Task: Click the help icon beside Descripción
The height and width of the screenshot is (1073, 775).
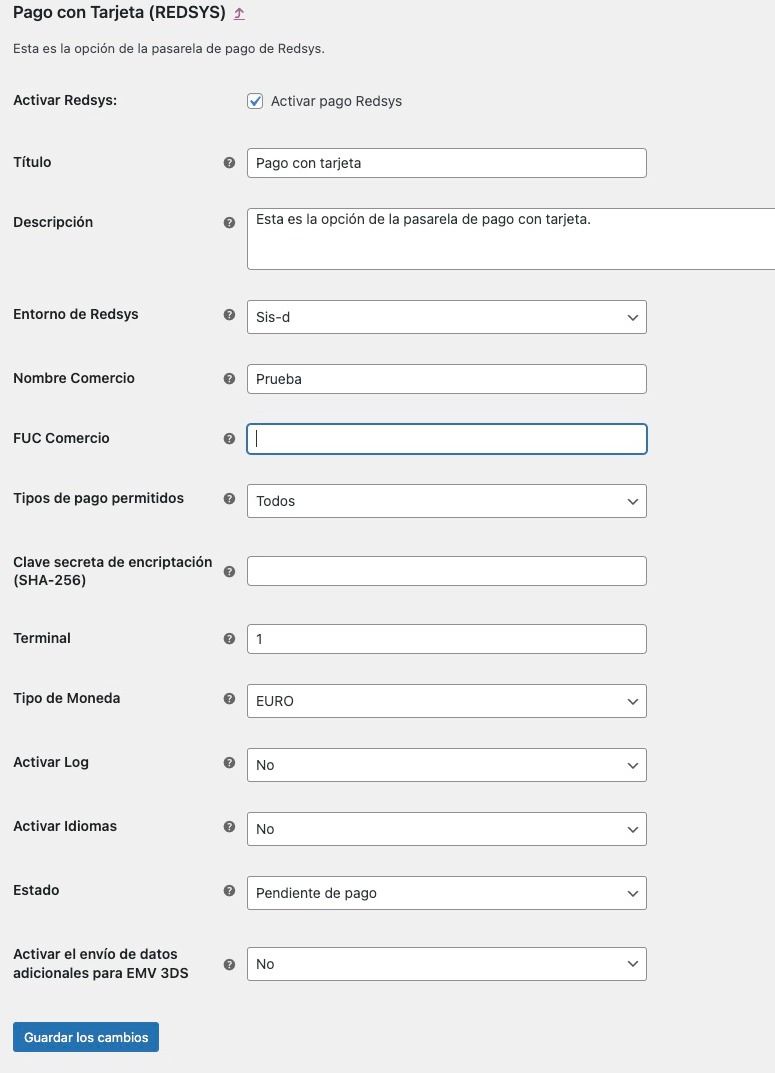Action: coord(229,222)
